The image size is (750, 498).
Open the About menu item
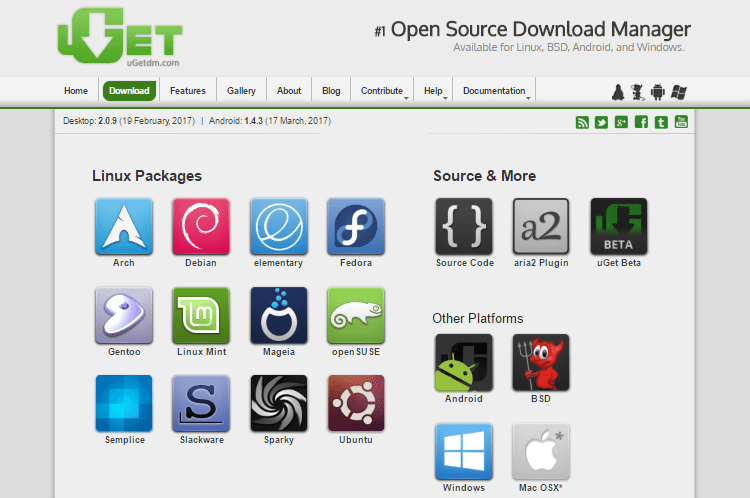click(x=289, y=91)
